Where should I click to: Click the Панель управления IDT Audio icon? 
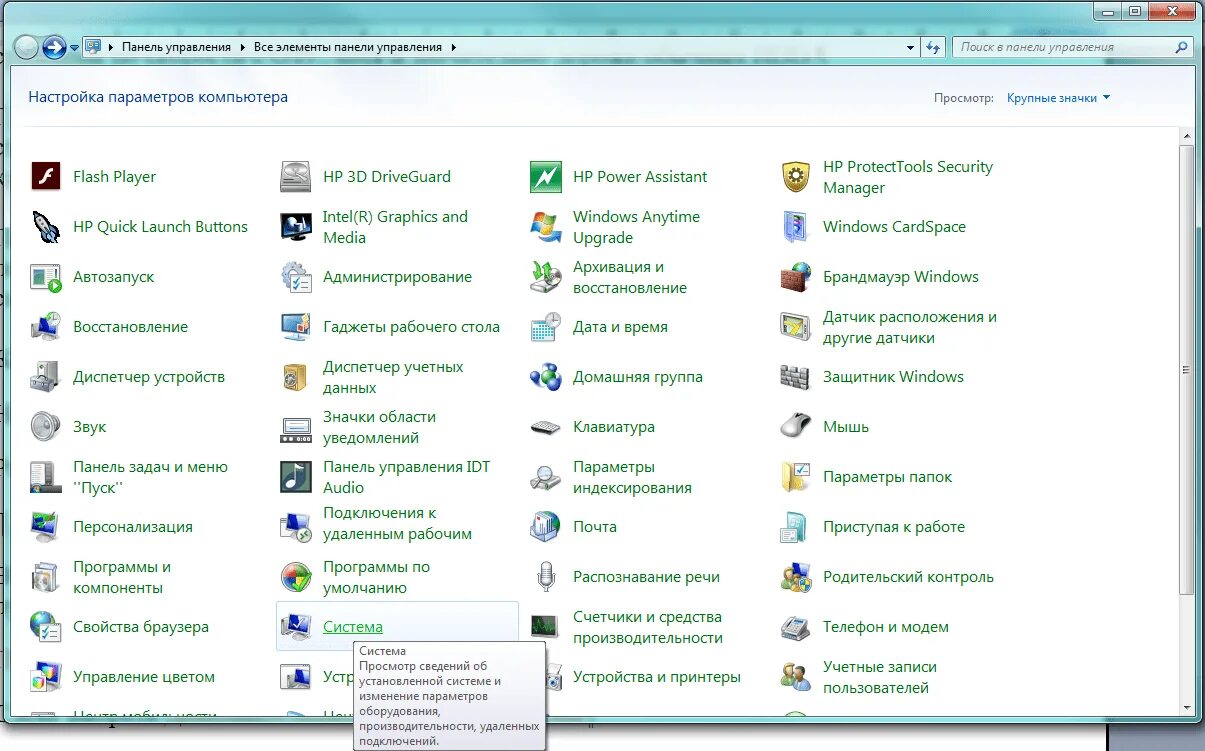[296, 477]
